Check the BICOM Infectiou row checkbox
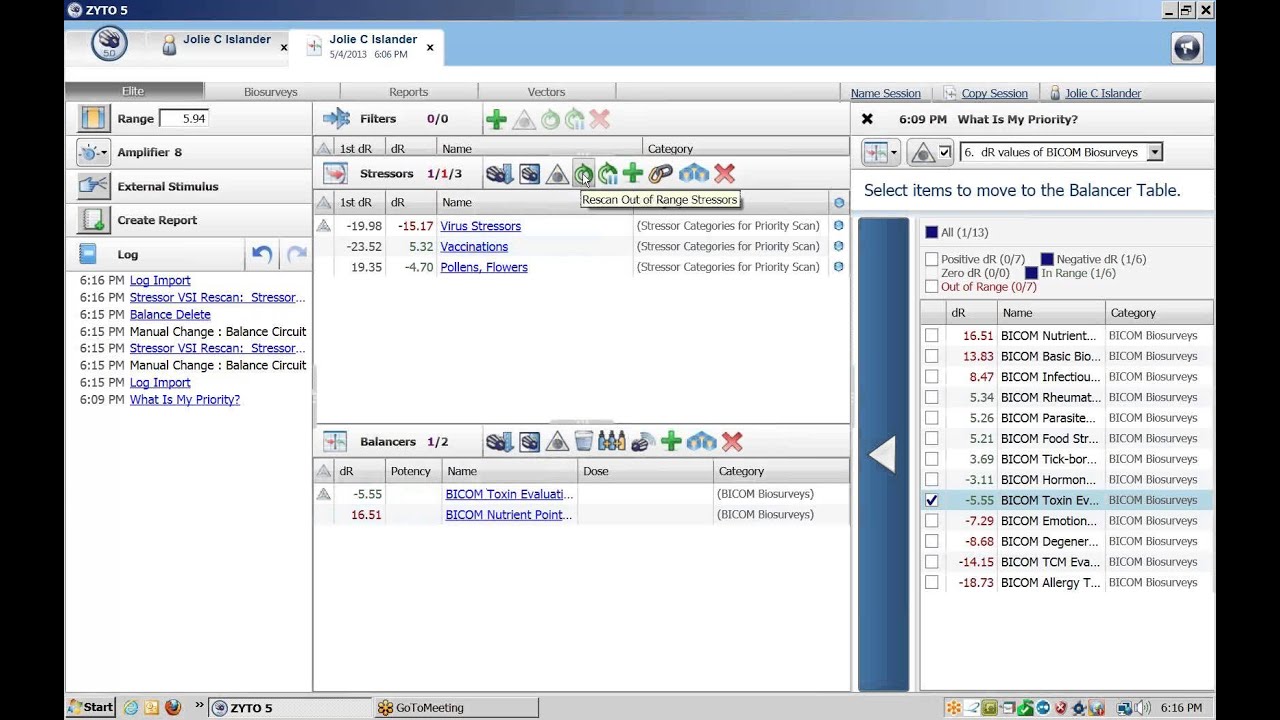 (932, 377)
